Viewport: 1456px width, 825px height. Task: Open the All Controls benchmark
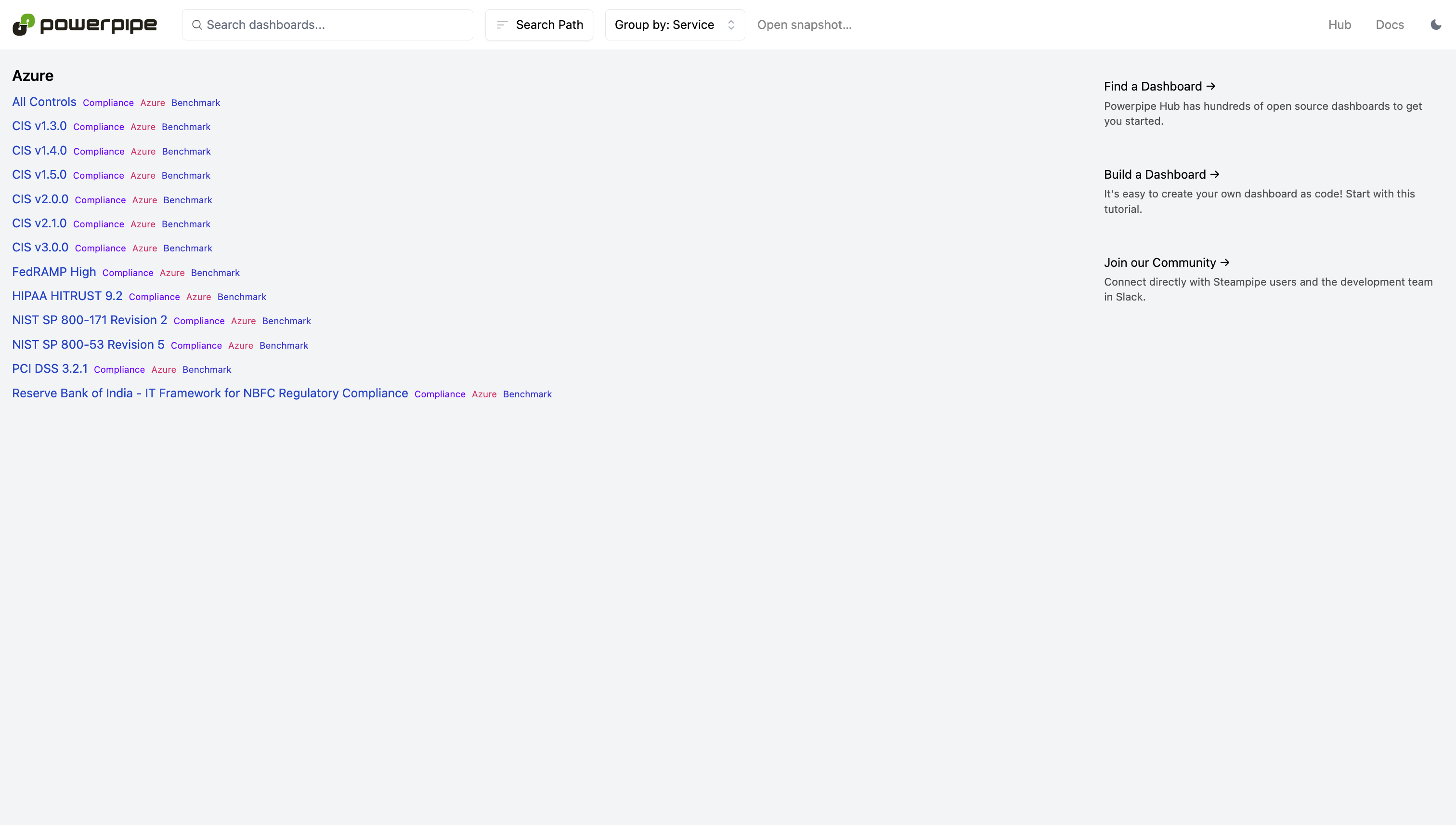(x=44, y=102)
